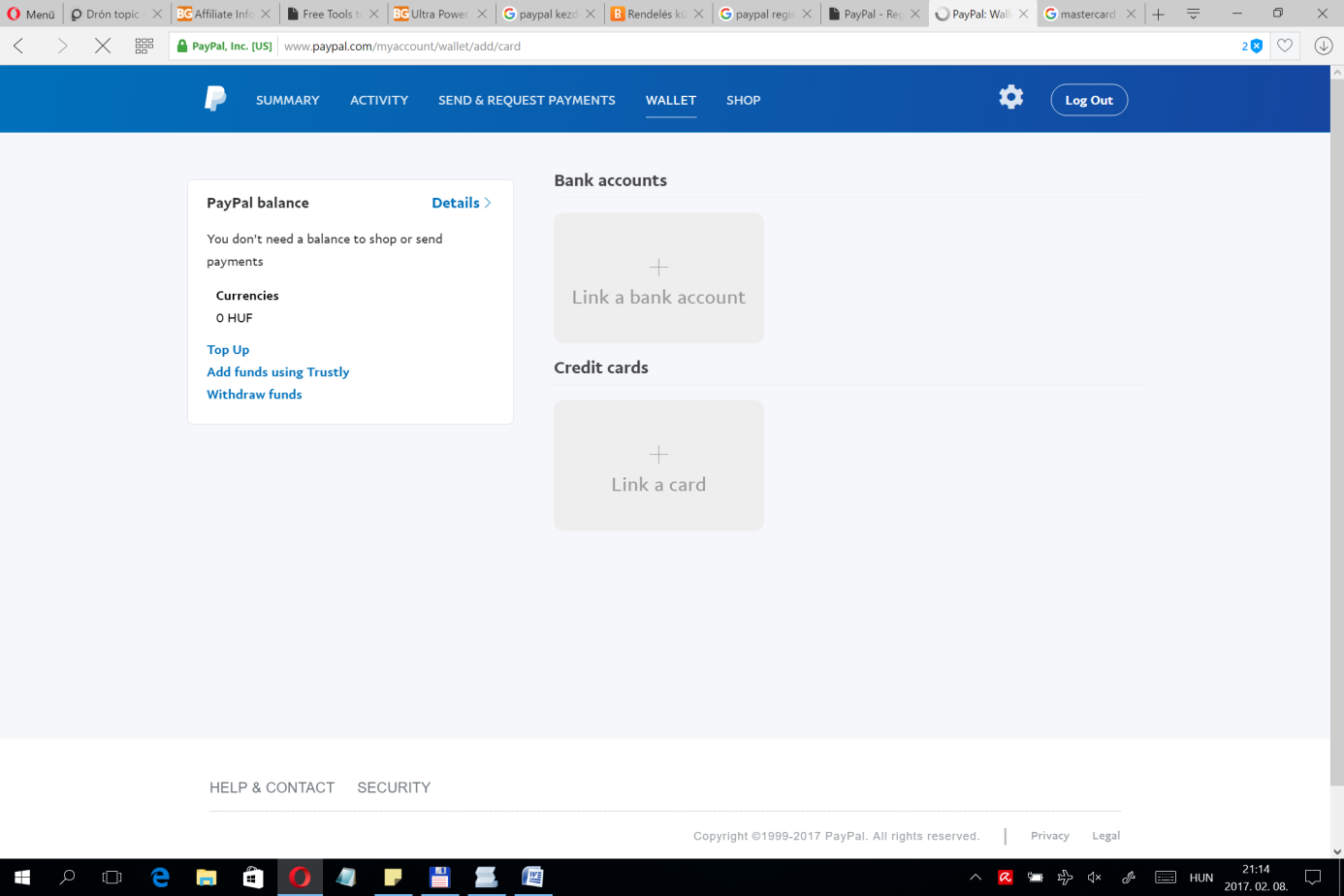
Task: Open Task View on taskbar
Action: (112, 877)
